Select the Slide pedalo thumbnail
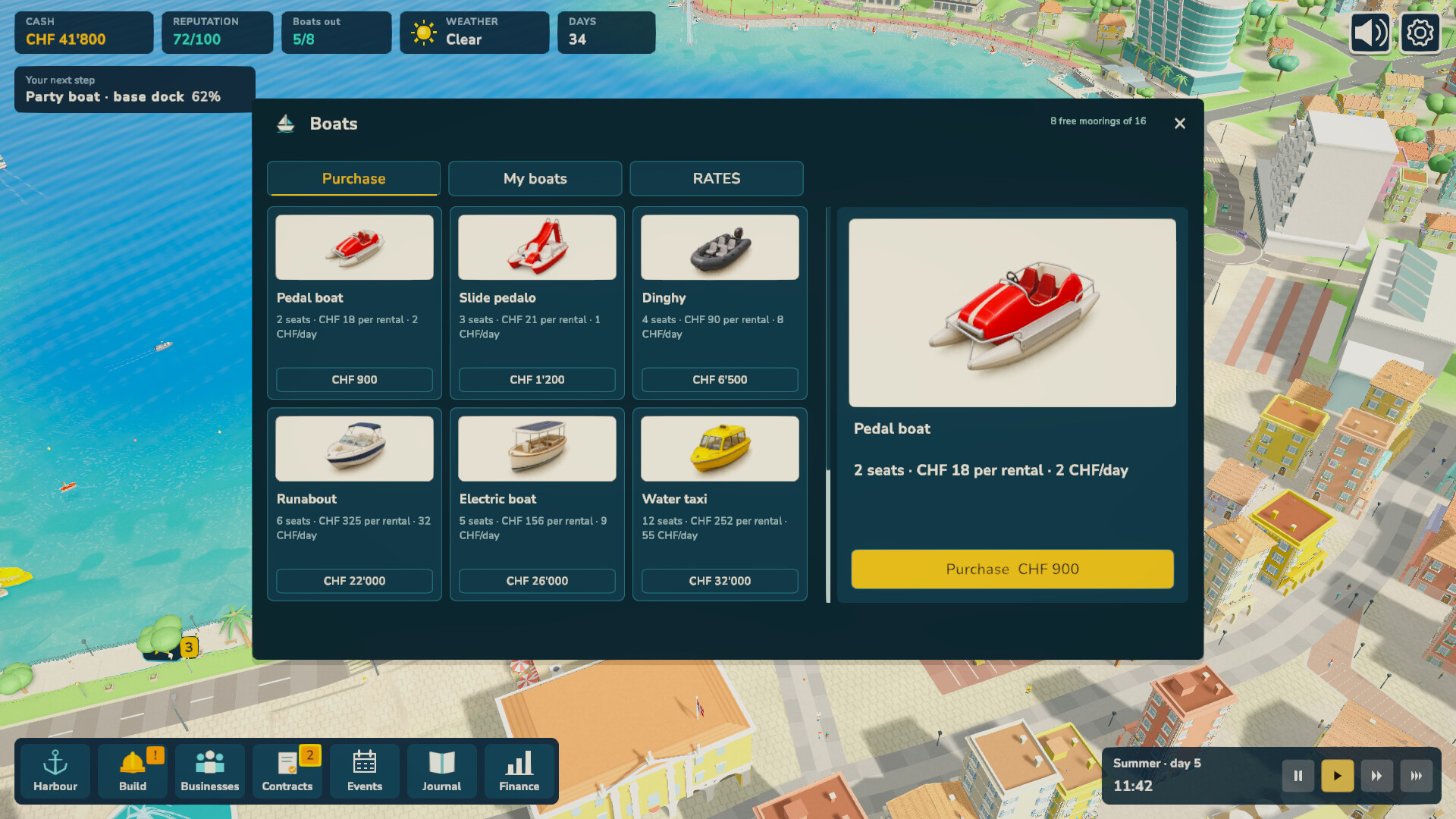Screen dimensions: 1456x819 (x=537, y=247)
